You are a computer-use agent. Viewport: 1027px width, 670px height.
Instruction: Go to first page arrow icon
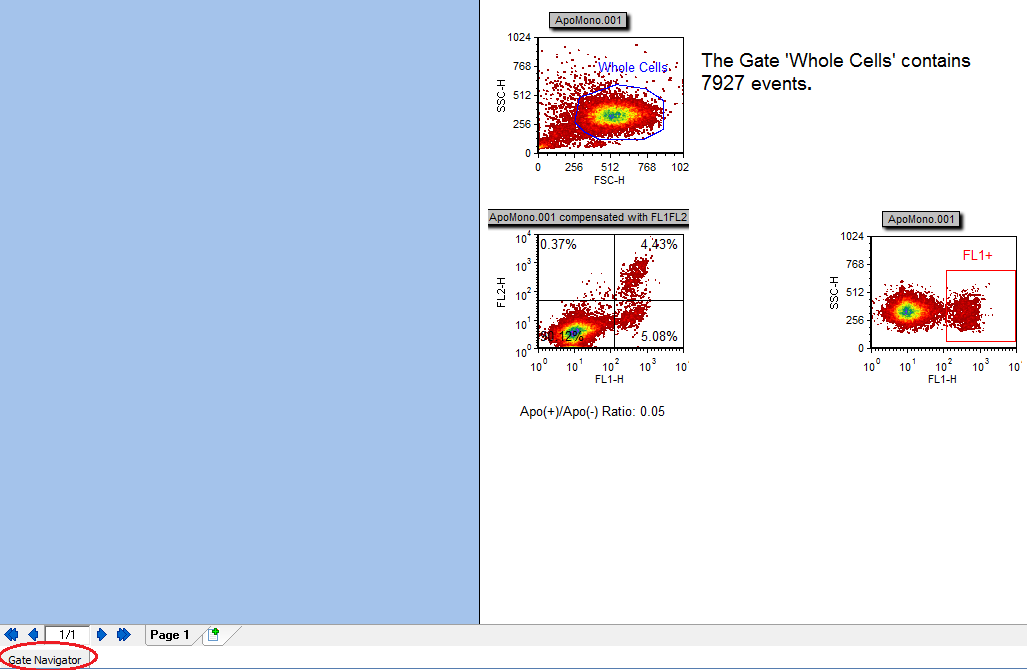tap(11, 635)
